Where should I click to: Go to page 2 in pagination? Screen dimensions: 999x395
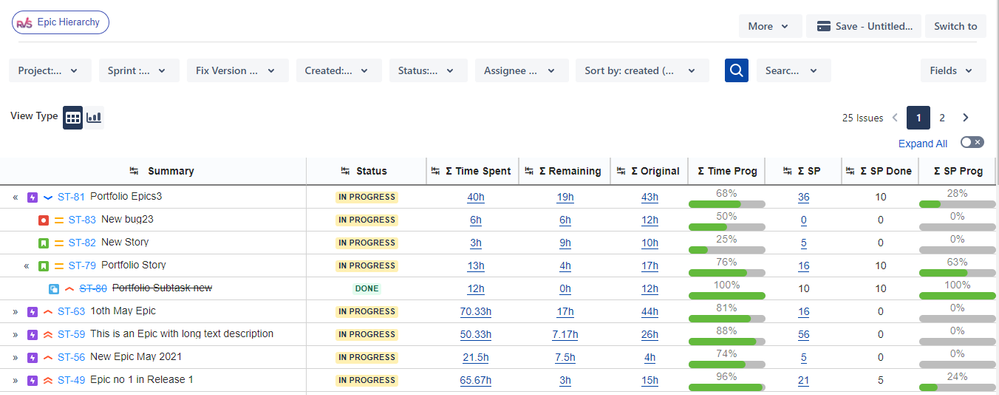[x=942, y=118]
